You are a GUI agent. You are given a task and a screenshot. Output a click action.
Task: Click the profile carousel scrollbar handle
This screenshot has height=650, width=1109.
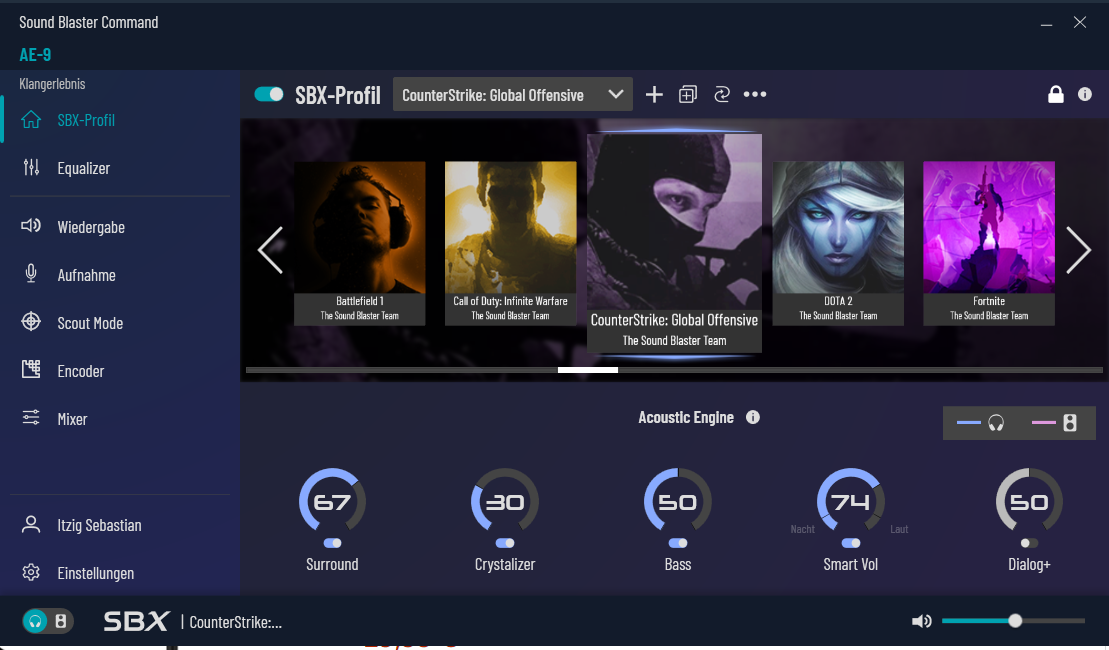pyautogui.click(x=588, y=370)
